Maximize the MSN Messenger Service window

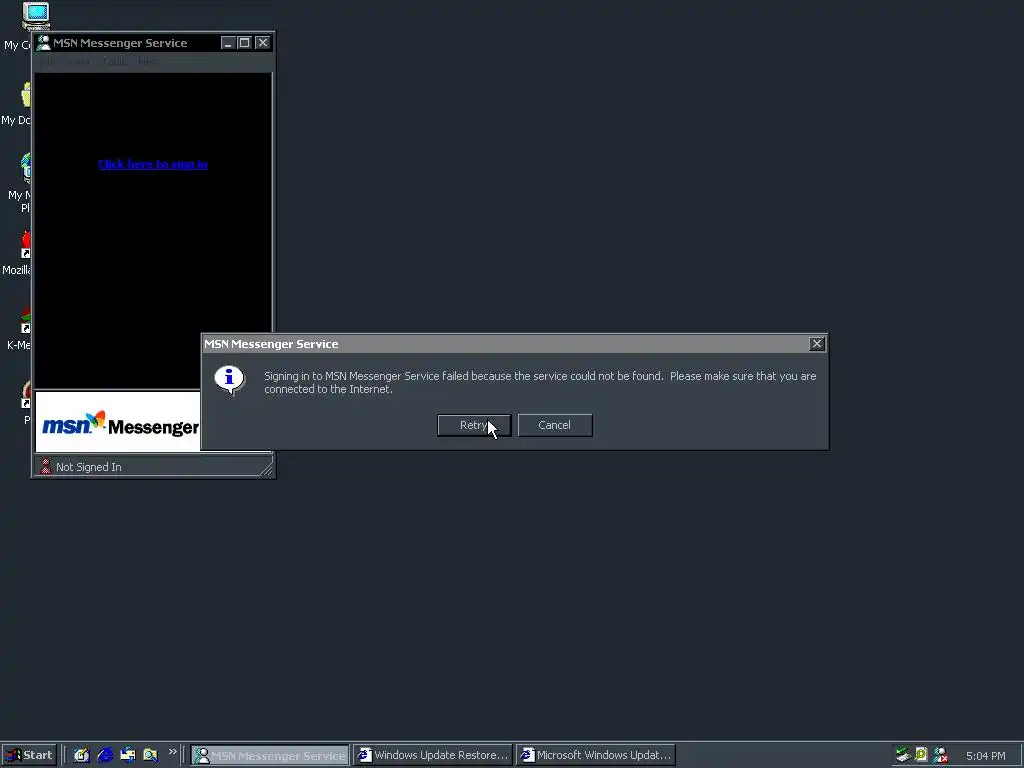(x=244, y=43)
